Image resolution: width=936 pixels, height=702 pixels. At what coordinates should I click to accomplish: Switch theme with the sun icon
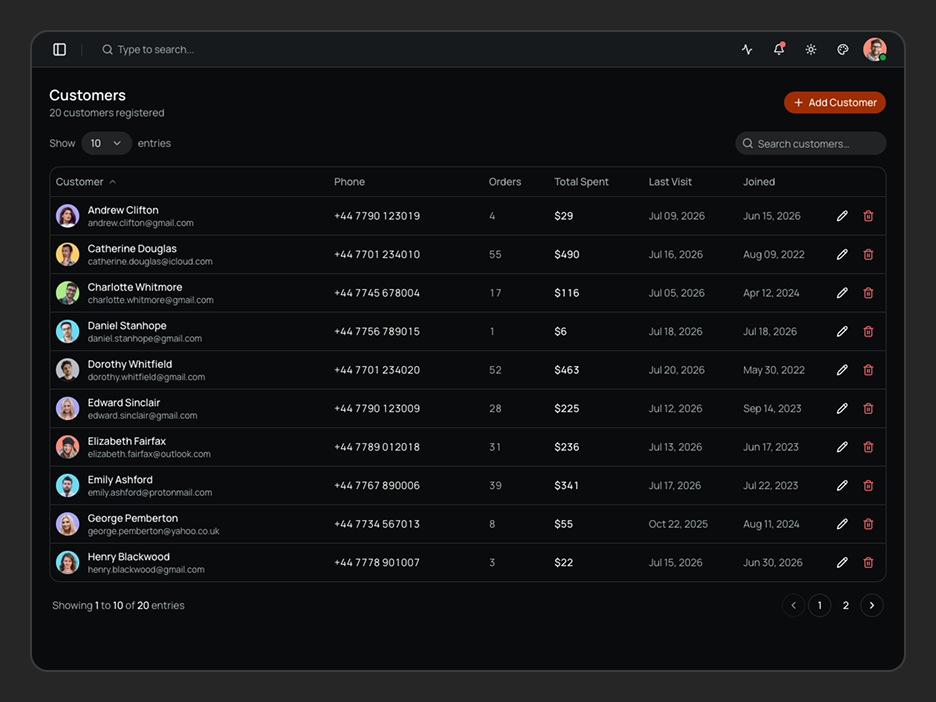coord(811,50)
